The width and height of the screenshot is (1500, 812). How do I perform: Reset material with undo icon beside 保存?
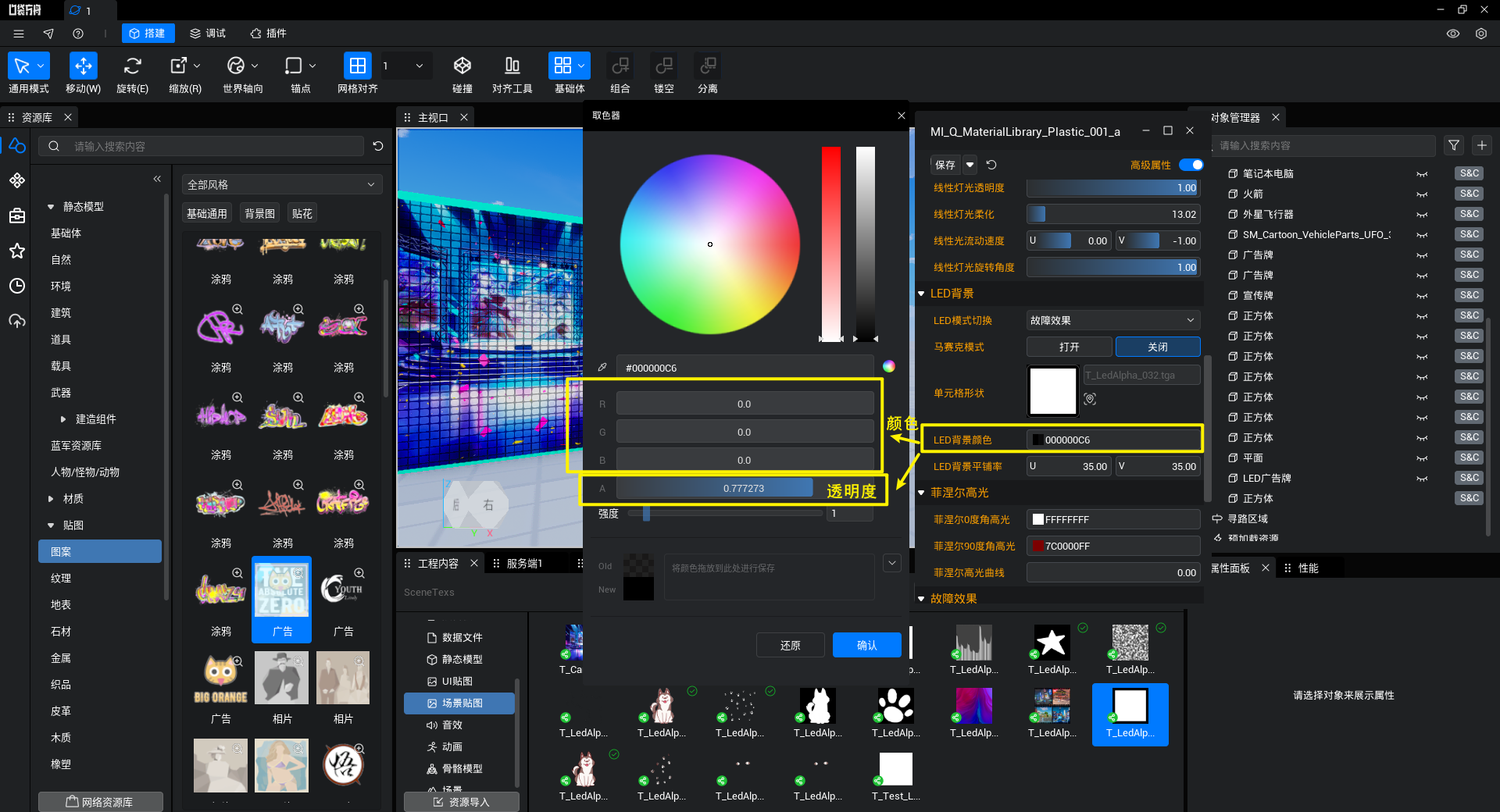(x=991, y=165)
